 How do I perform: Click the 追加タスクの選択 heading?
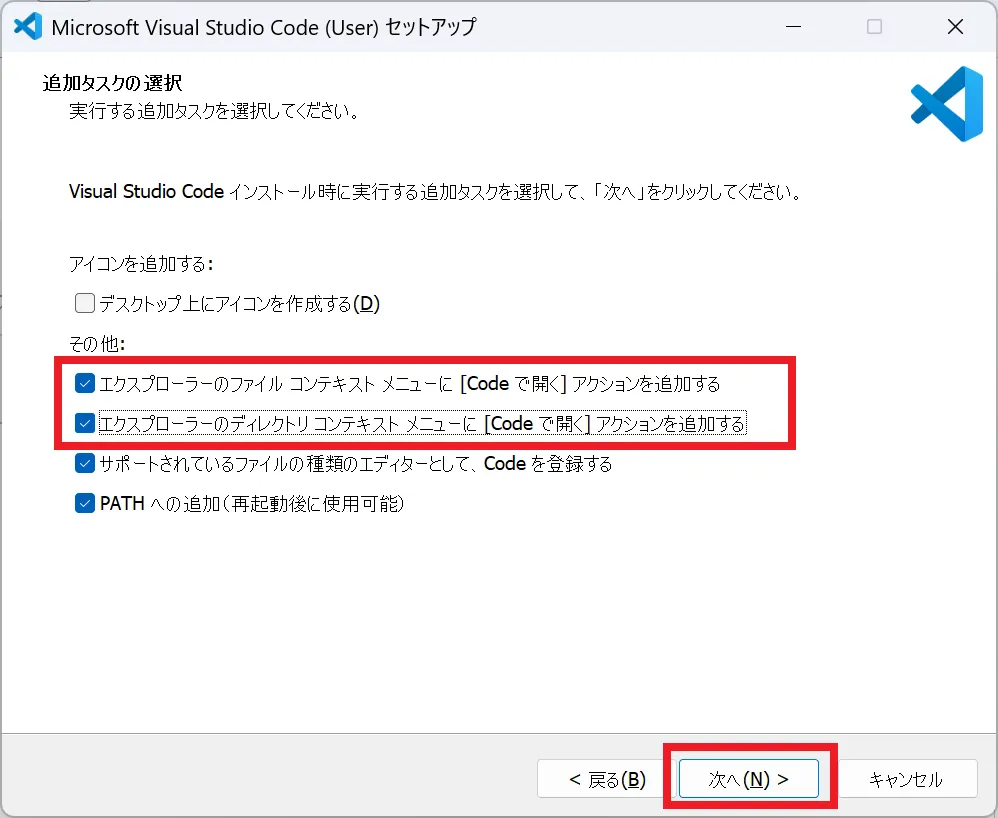[x=112, y=82]
